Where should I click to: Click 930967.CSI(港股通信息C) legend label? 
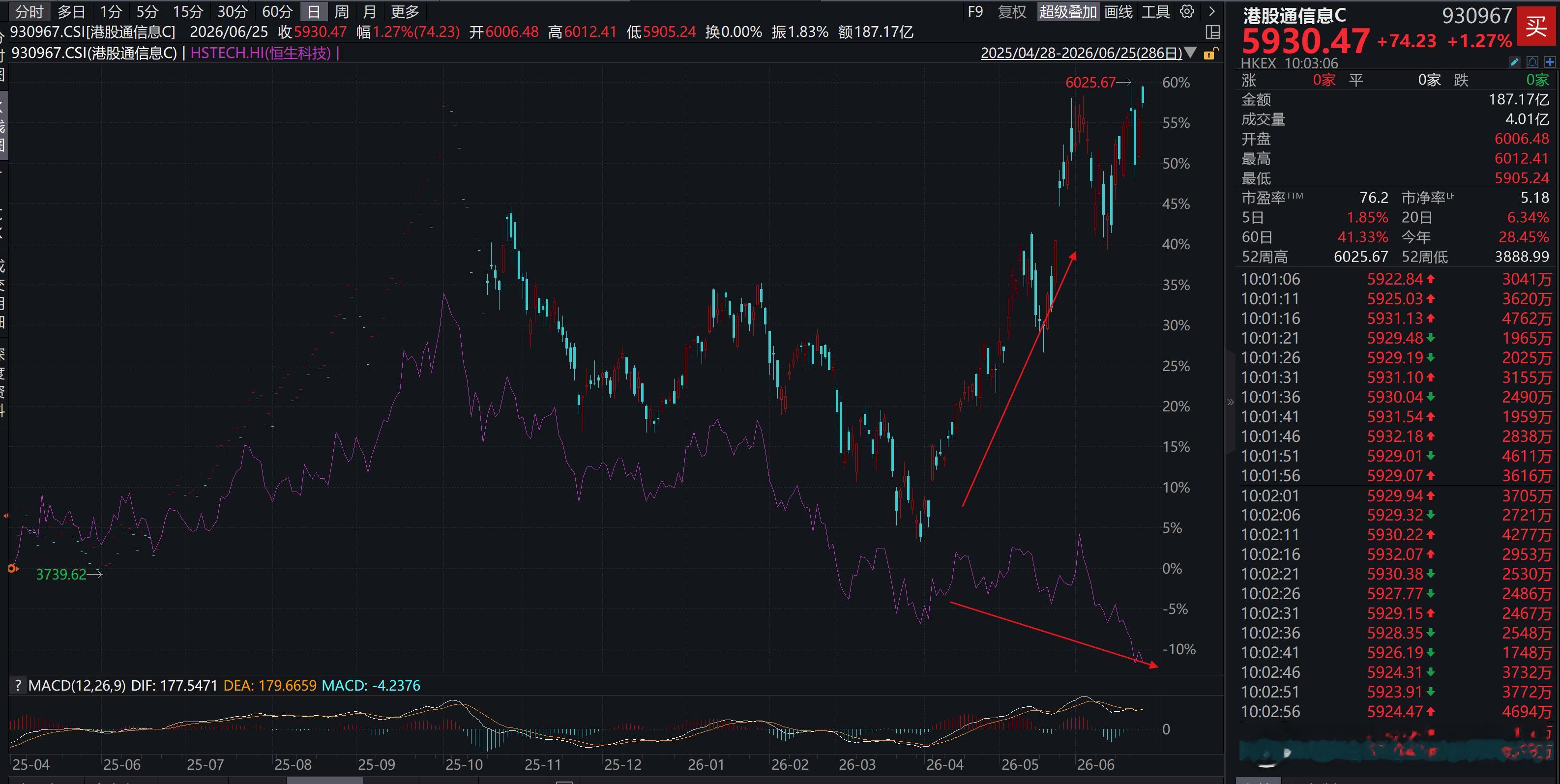point(94,53)
